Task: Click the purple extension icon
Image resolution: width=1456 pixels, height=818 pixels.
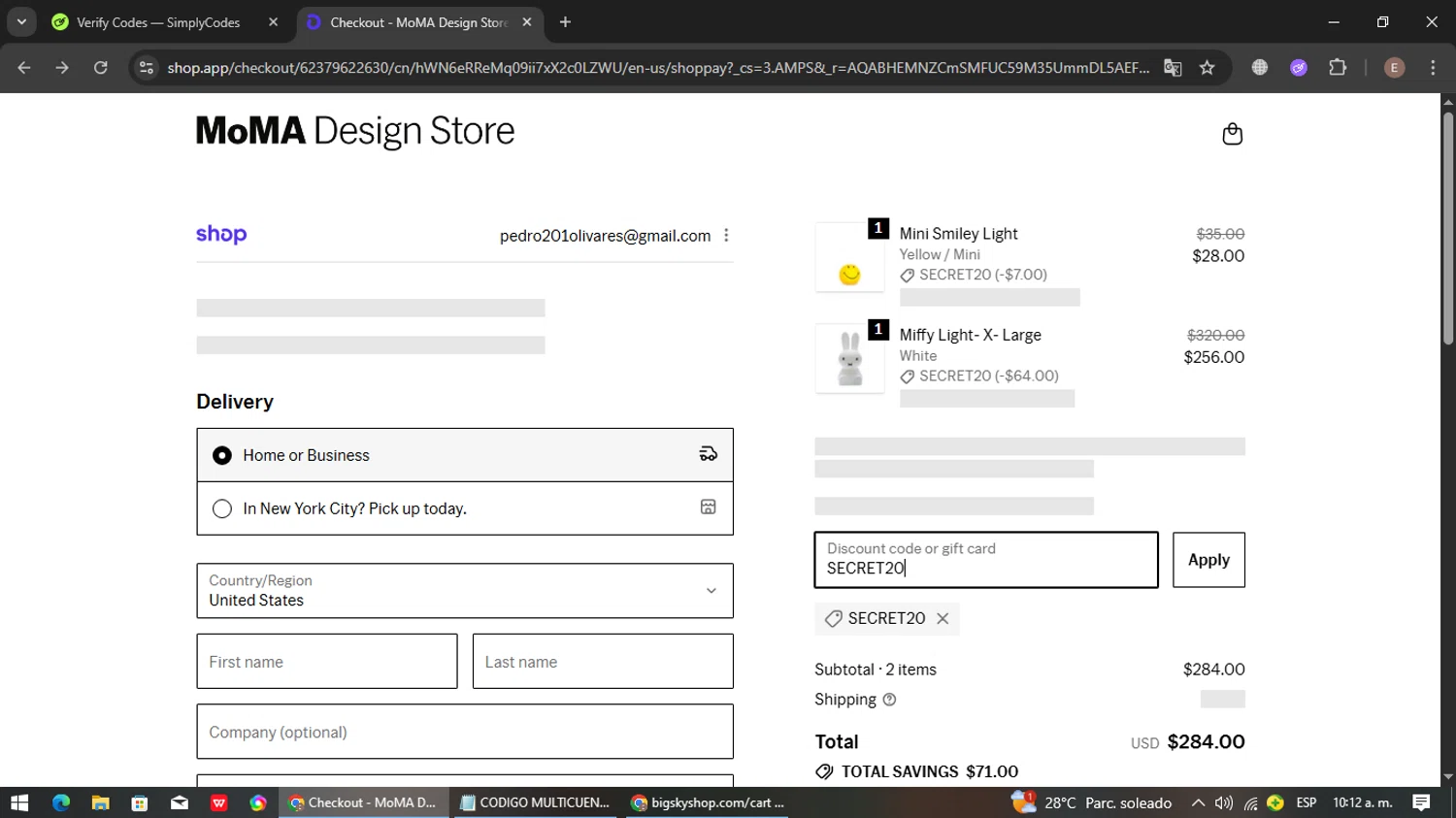Action: (x=1299, y=68)
